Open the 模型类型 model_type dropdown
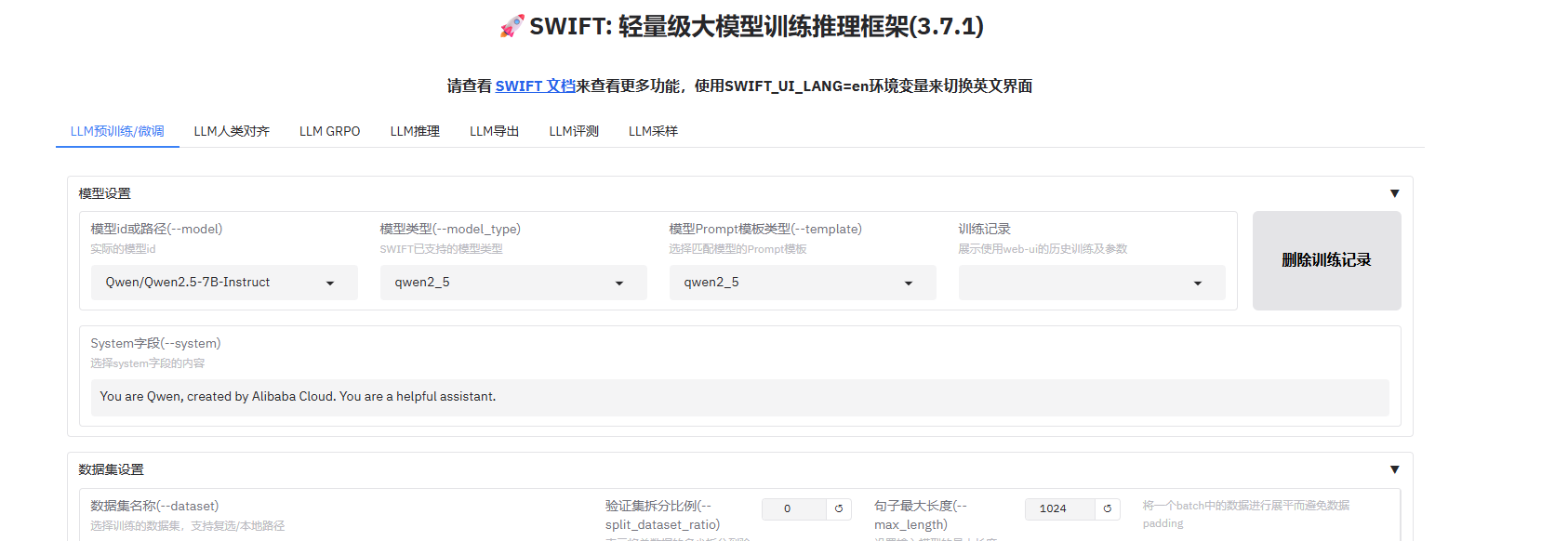Screen dimensions: 1568x541 pyautogui.click(x=513, y=283)
